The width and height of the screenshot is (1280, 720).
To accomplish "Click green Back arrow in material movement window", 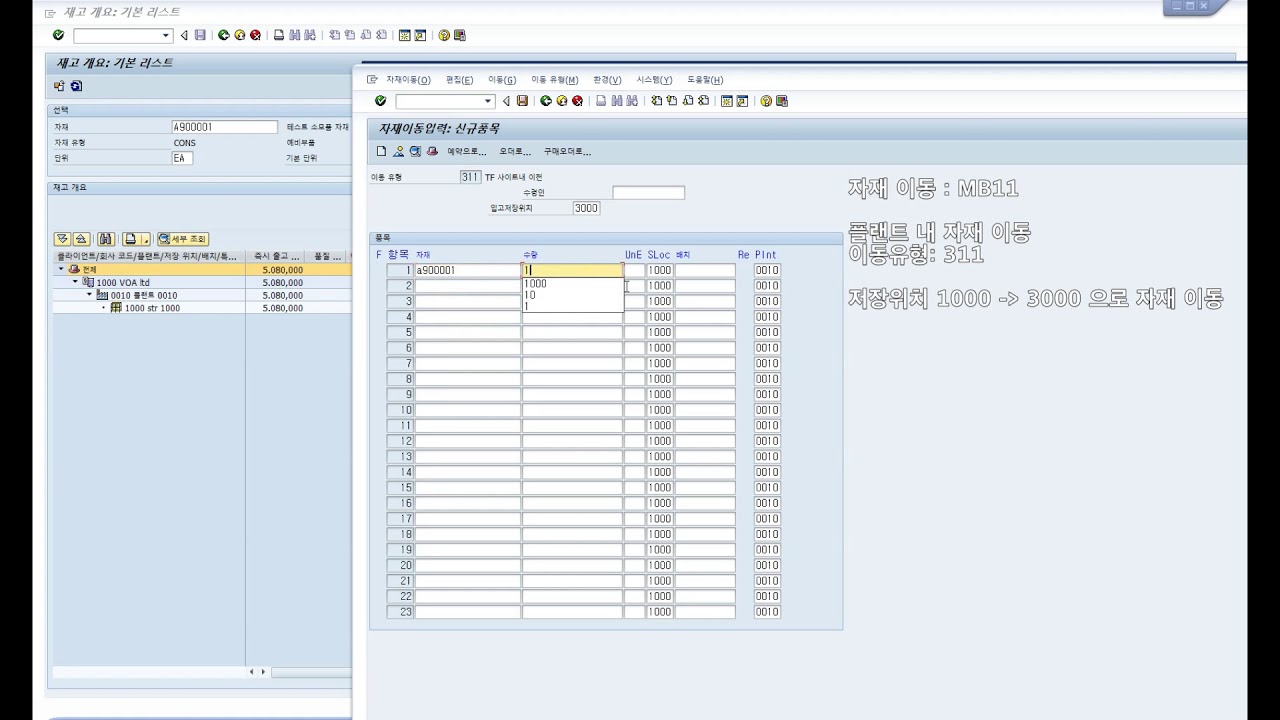I will (x=546, y=101).
